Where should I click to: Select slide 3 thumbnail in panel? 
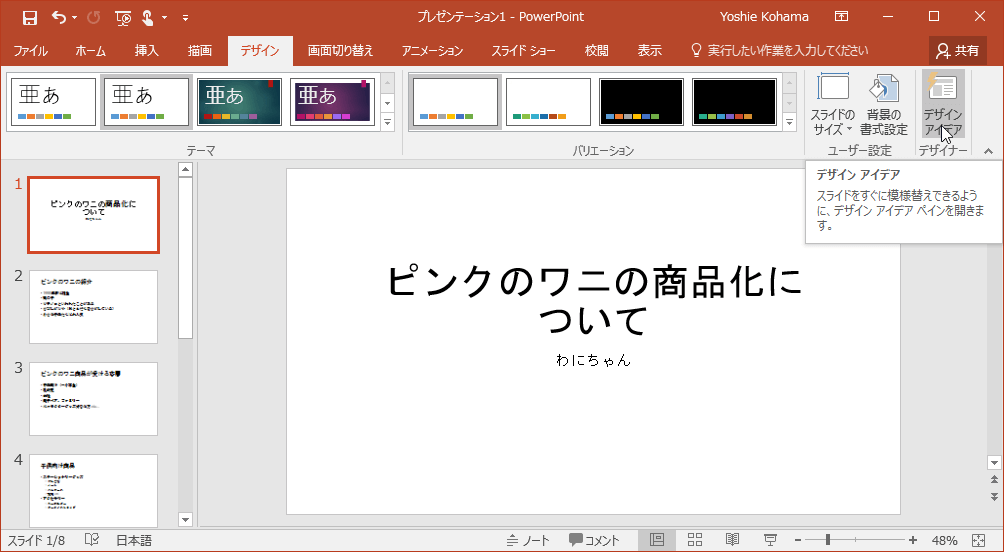tap(93, 398)
